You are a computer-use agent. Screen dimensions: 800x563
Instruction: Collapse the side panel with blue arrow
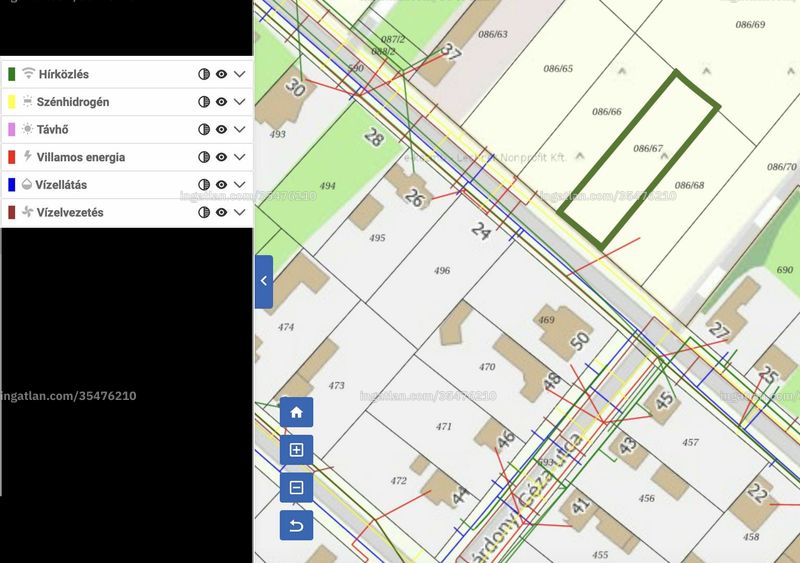point(264,281)
